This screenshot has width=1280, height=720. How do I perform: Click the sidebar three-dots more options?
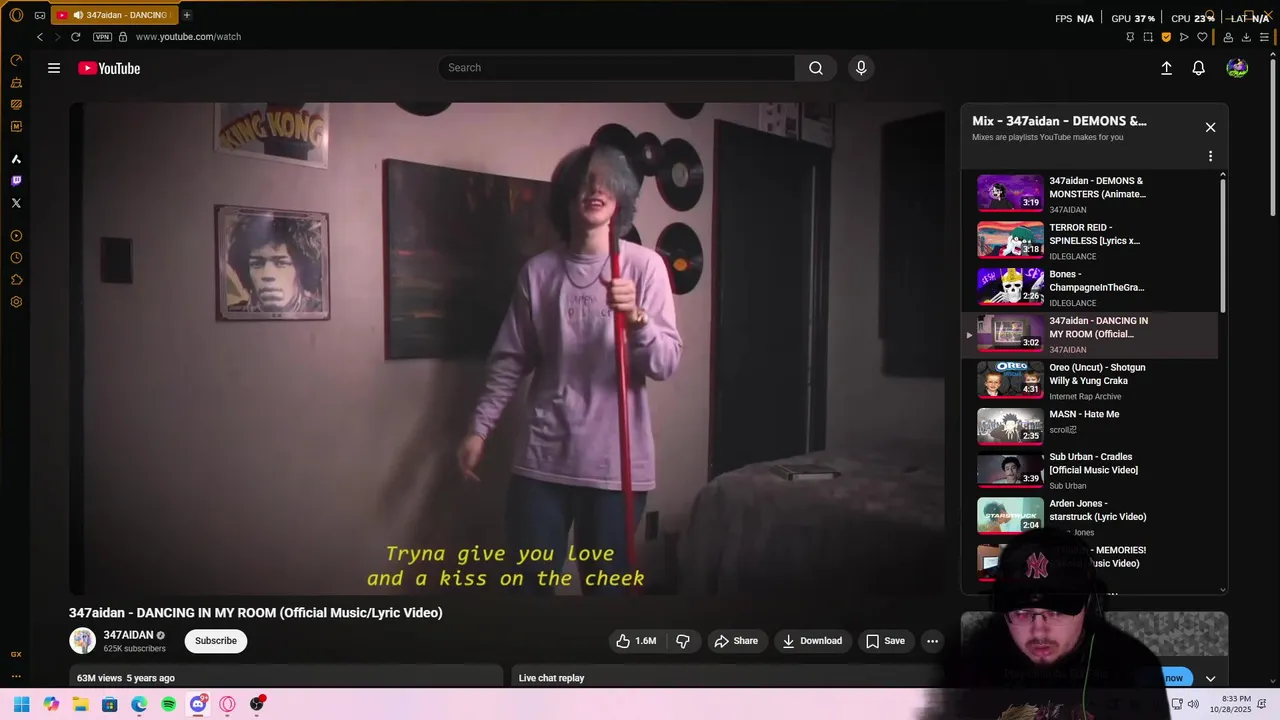16,676
